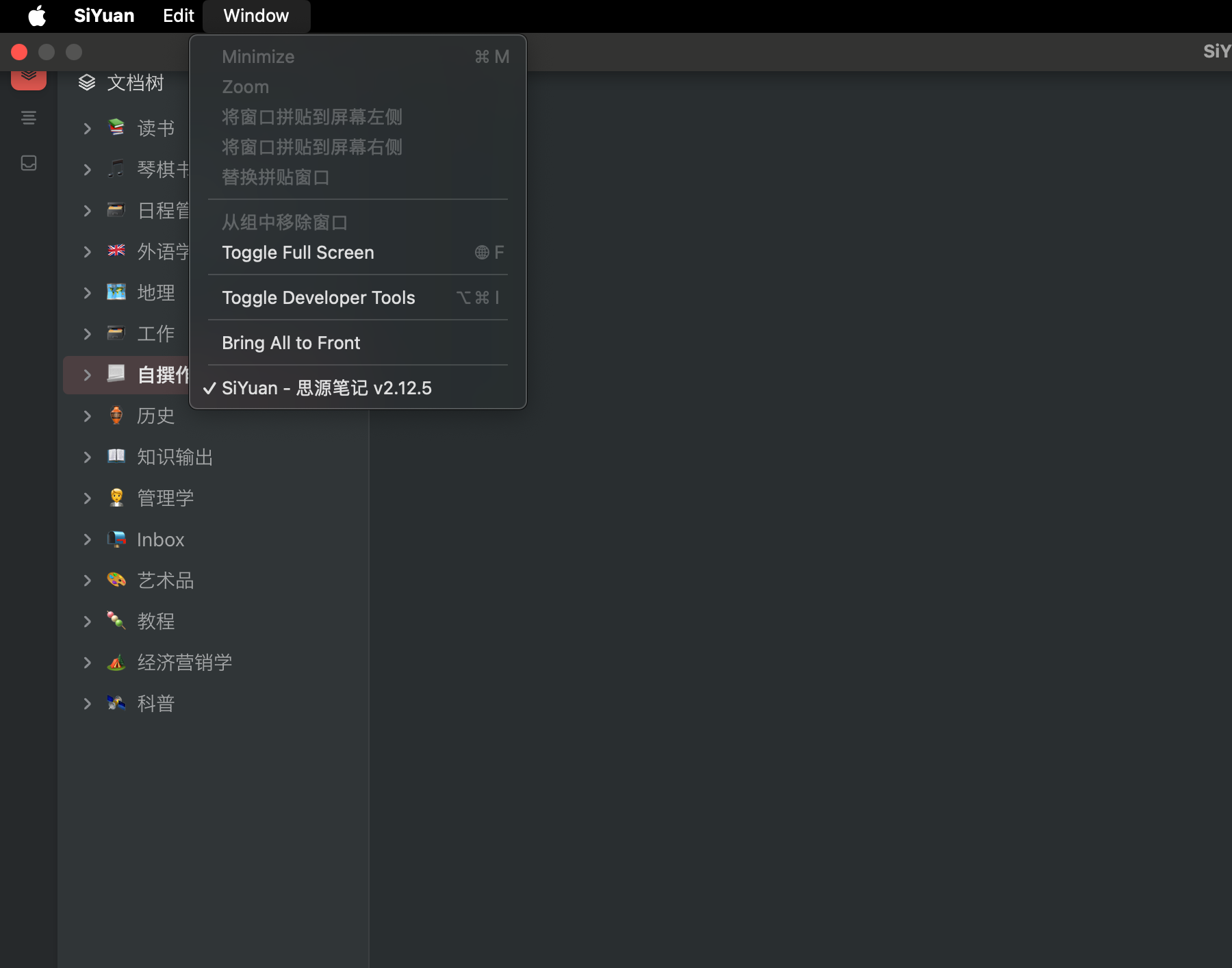Image resolution: width=1232 pixels, height=968 pixels.
Task: Expand the 自撰作 notebook chevron
Action: pyautogui.click(x=87, y=375)
